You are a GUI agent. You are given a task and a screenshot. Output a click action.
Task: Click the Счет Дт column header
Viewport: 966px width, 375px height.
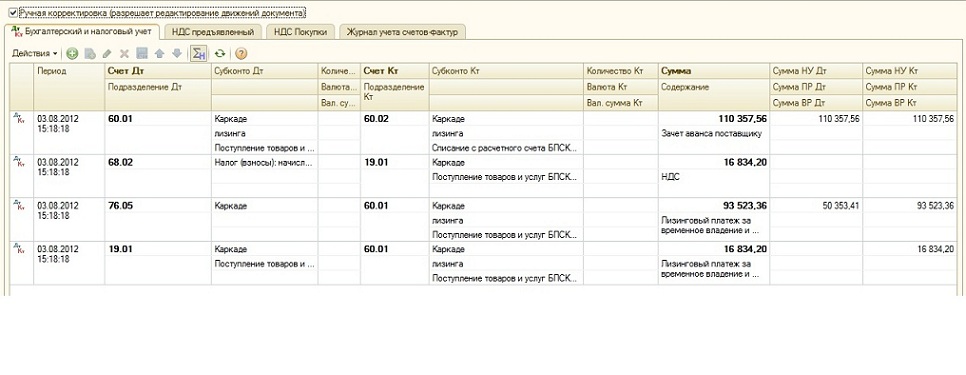(158, 71)
